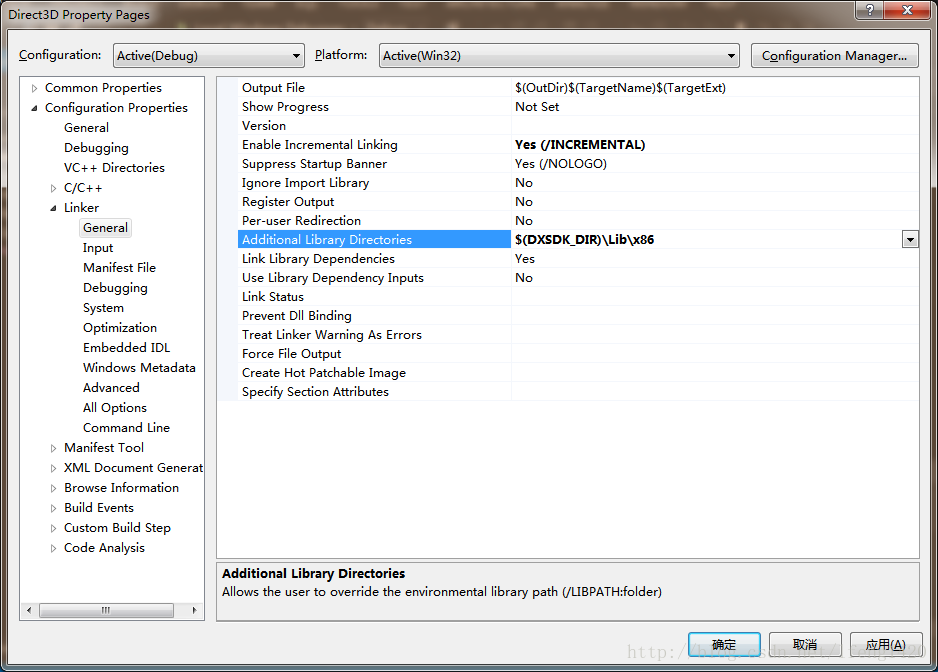Open the Configuration dropdown showing Active(Debug)
938x672 pixels.
(209, 56)
